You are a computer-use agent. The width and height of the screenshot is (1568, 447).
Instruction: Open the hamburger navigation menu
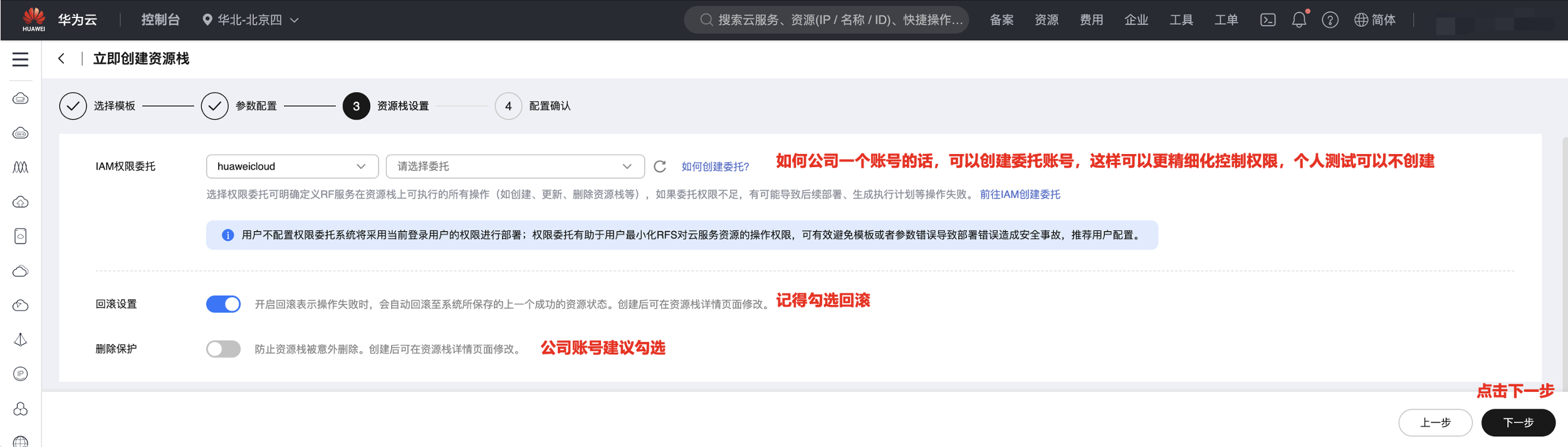[20, 59]
